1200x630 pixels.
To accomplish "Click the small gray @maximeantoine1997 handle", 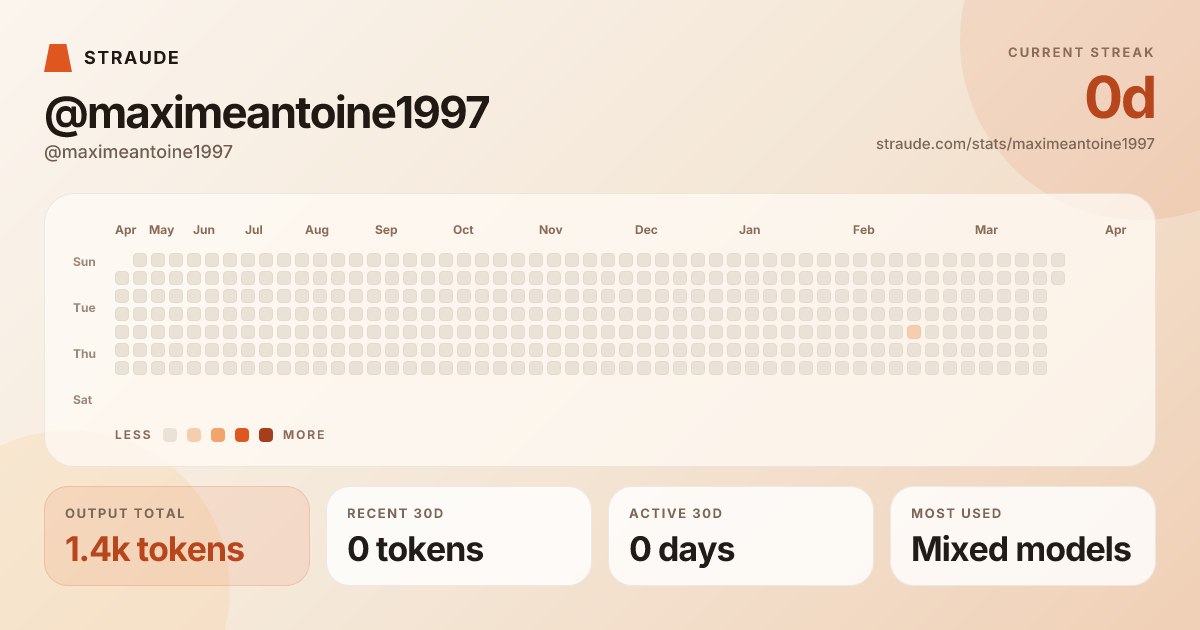I will (139, 152).
